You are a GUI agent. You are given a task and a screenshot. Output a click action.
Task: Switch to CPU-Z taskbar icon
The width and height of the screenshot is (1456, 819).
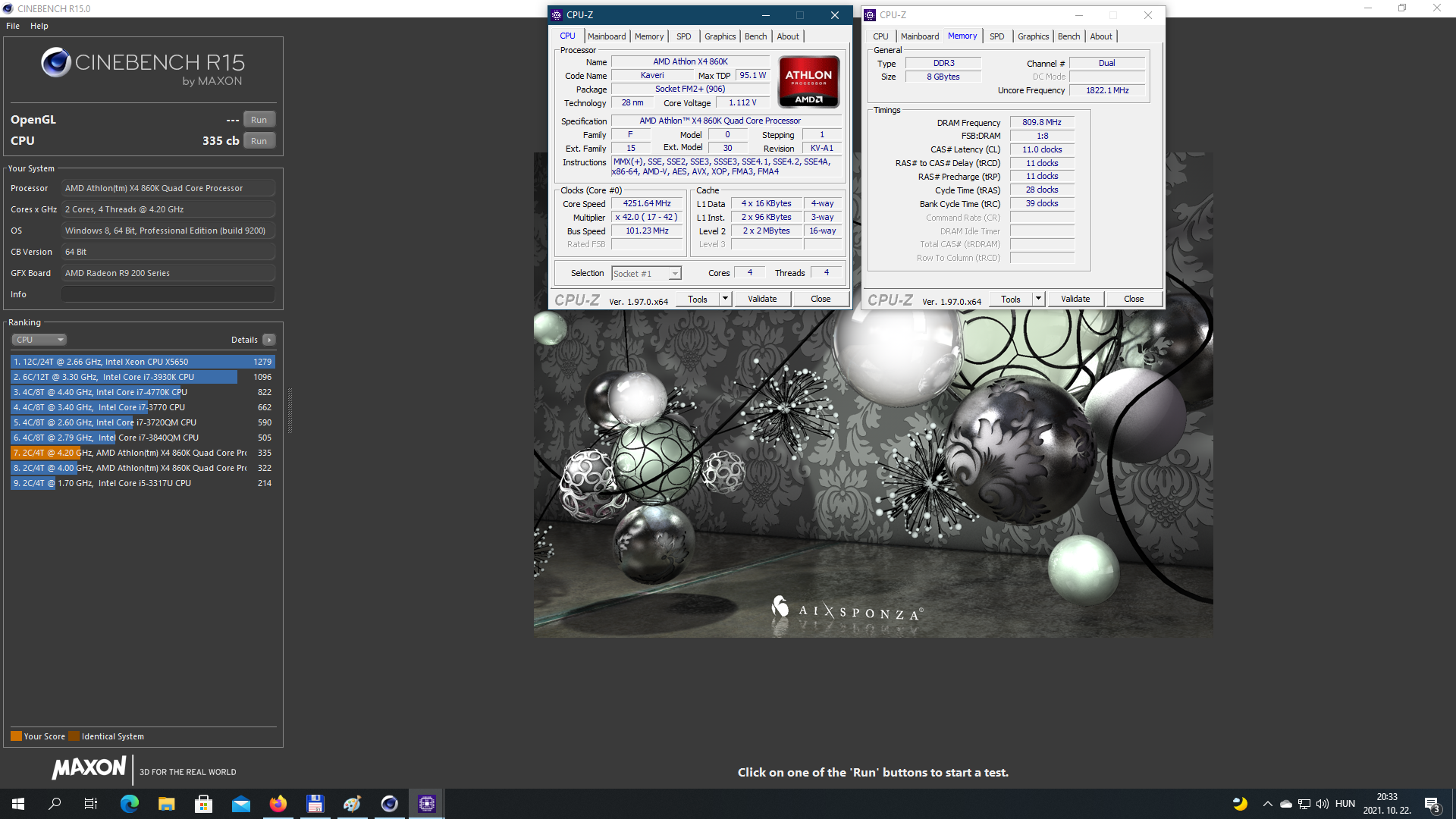[x=427, y=804]
